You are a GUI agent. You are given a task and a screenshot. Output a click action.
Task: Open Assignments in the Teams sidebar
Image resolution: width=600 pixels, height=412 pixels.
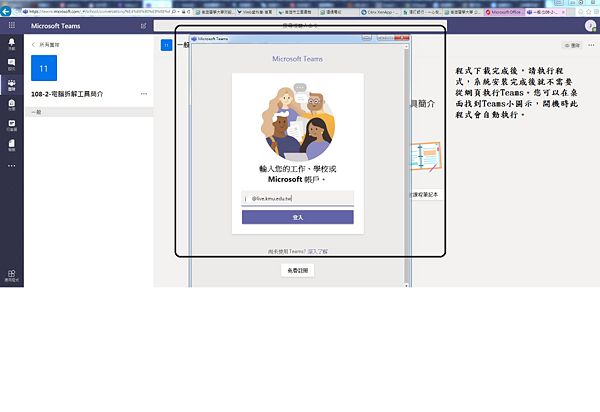coord(11,105)
